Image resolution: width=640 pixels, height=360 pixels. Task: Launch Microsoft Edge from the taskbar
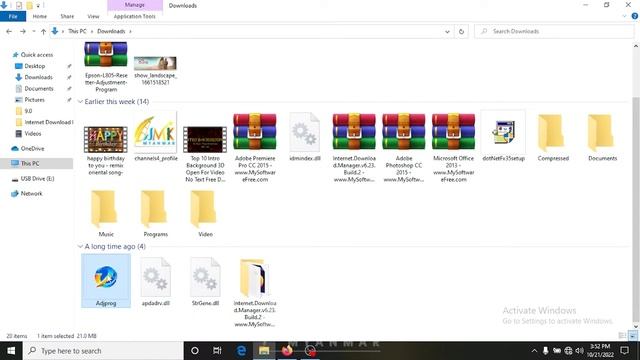pyautogui.click(x=241, y=351)
